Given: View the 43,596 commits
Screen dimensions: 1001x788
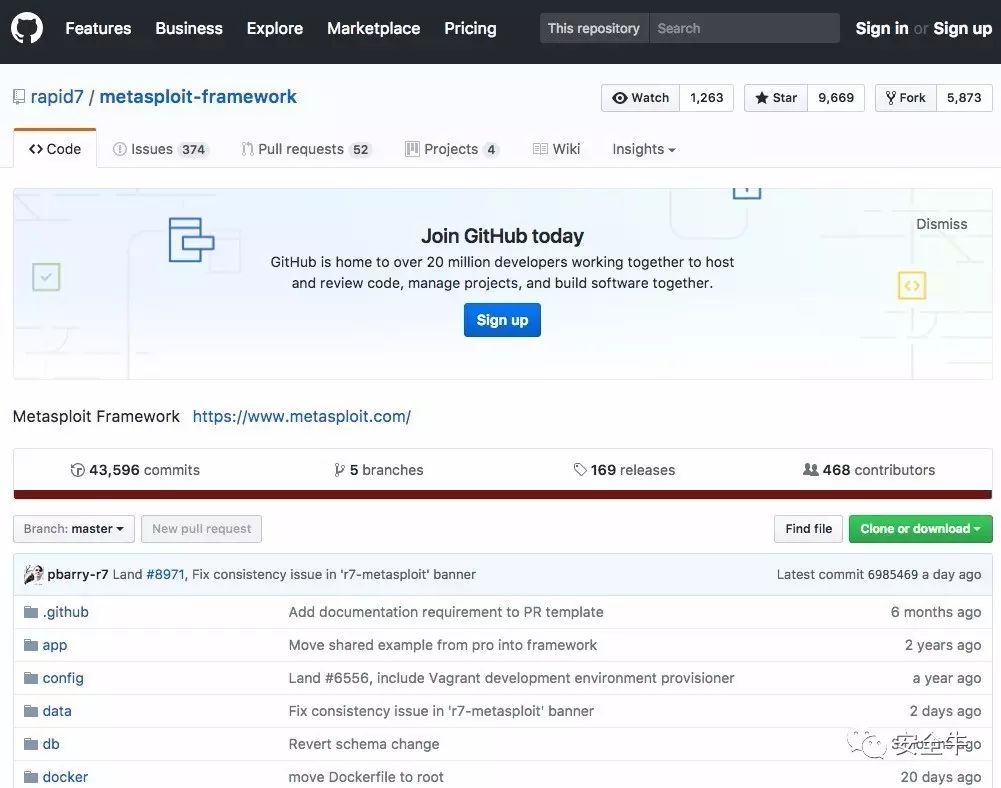Looking at the screenshot, I should (135, 470).
